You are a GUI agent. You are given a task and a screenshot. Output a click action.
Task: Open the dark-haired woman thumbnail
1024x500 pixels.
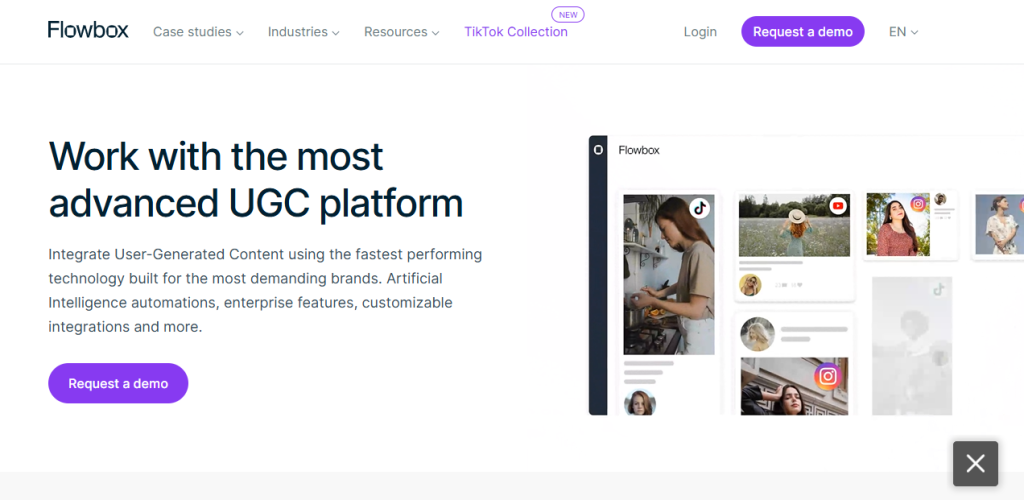794,386
